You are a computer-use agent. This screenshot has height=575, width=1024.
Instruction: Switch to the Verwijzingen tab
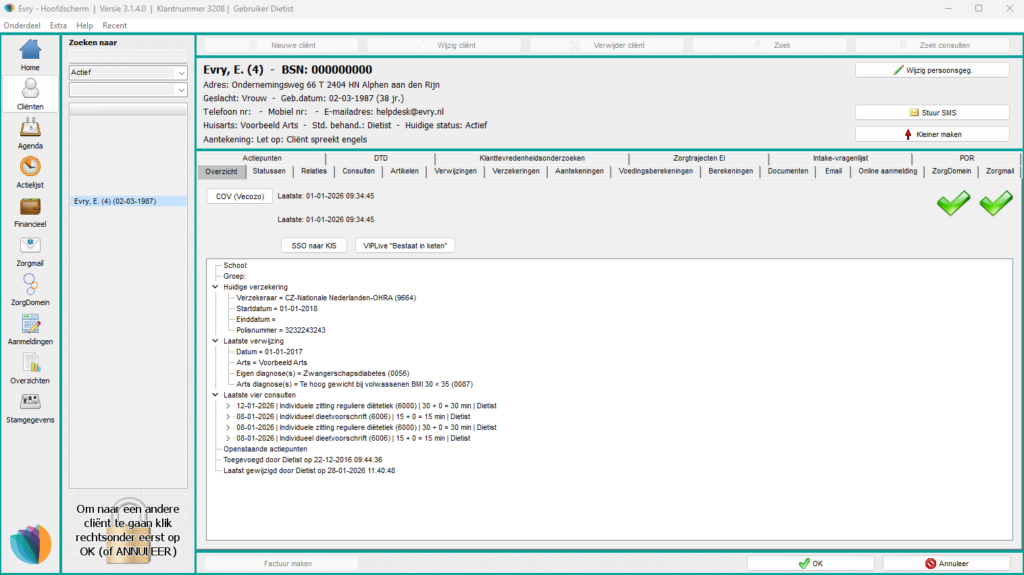[455, 171]
